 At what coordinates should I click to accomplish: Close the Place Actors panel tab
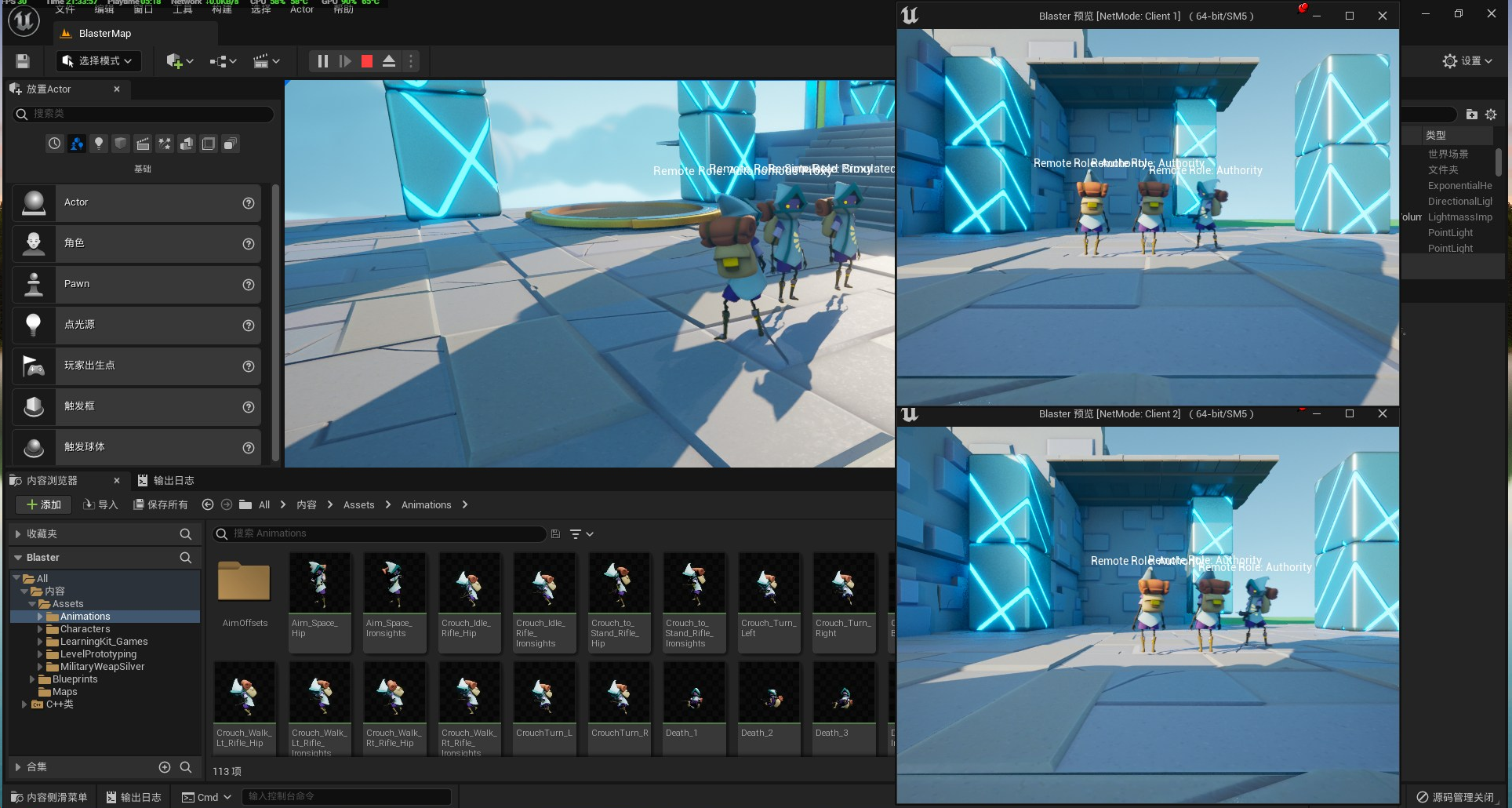pos(117,89)
